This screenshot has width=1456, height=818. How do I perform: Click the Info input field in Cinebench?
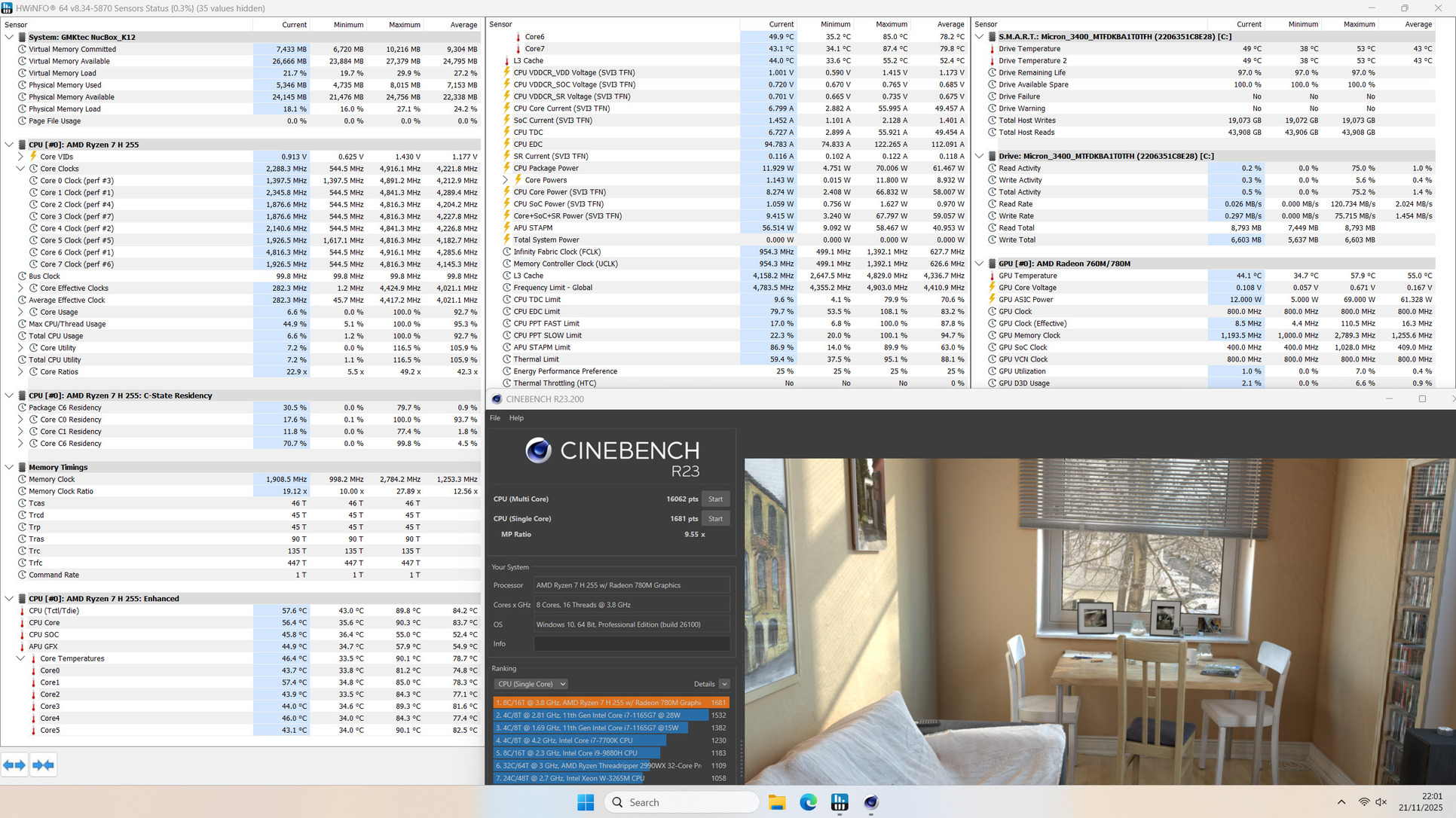632,644
